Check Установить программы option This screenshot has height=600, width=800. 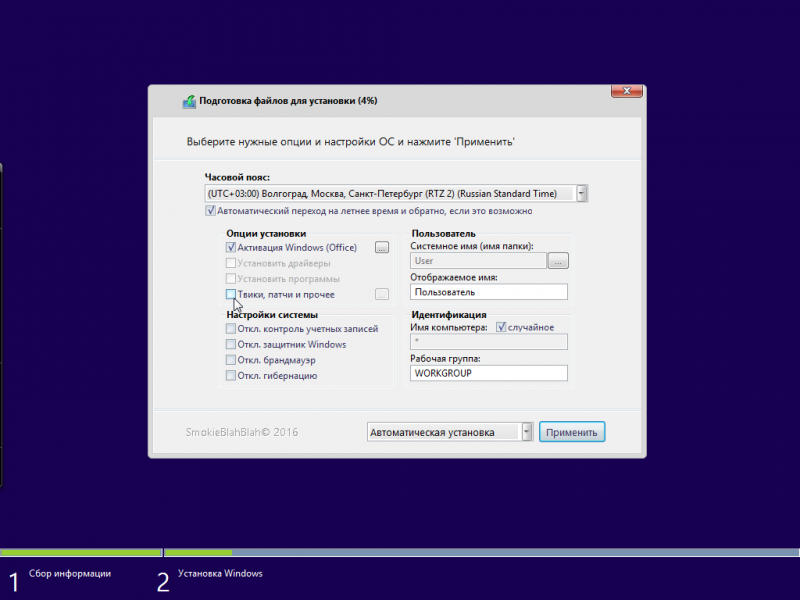[x=231, y=279]
